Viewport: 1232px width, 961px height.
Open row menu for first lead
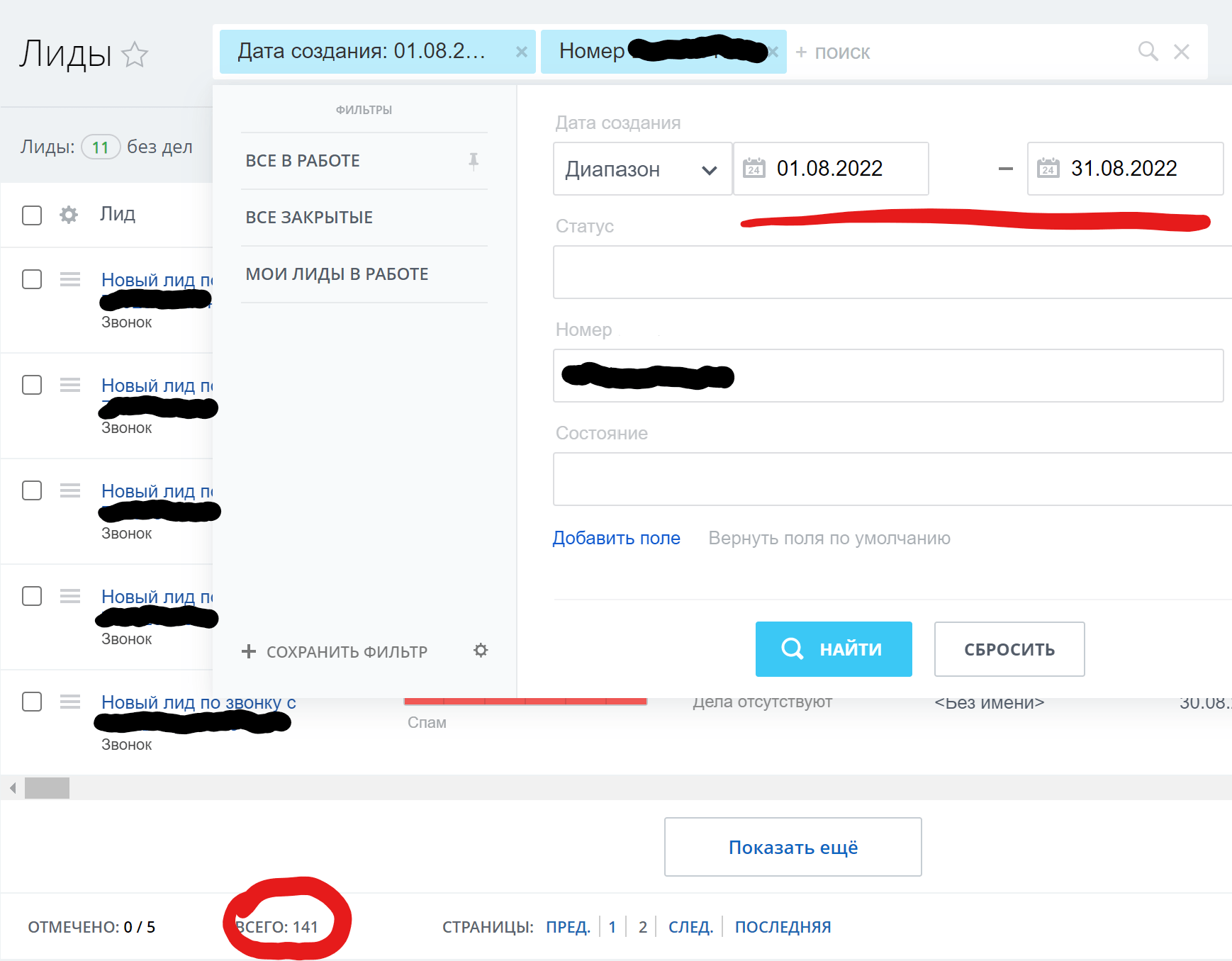pyautogui.click(x=70, y=279)
